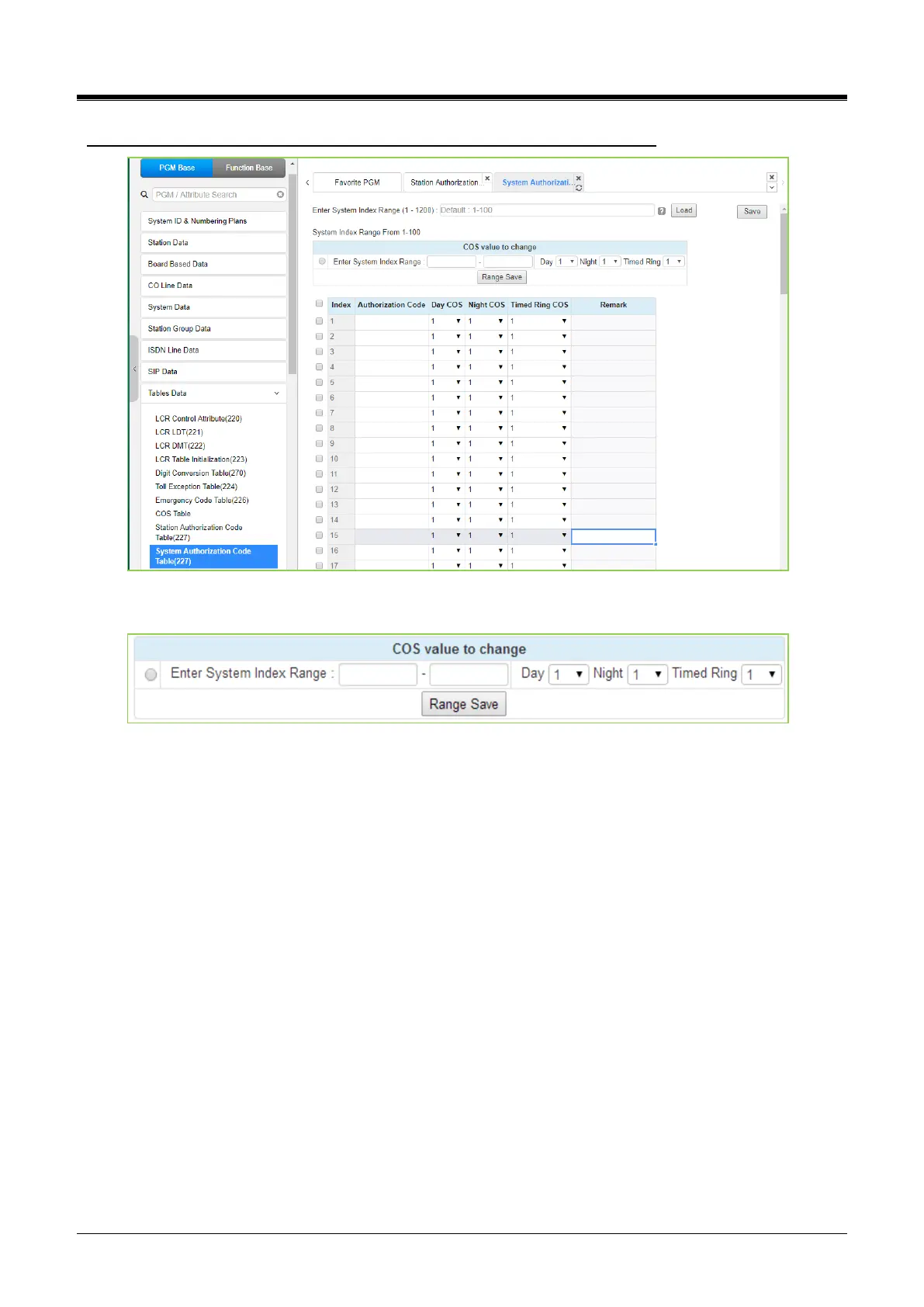The width and height of the screenshot is (924, 1307).
Task: Click Range Save in the main screenshot
Action: (502, 277)
